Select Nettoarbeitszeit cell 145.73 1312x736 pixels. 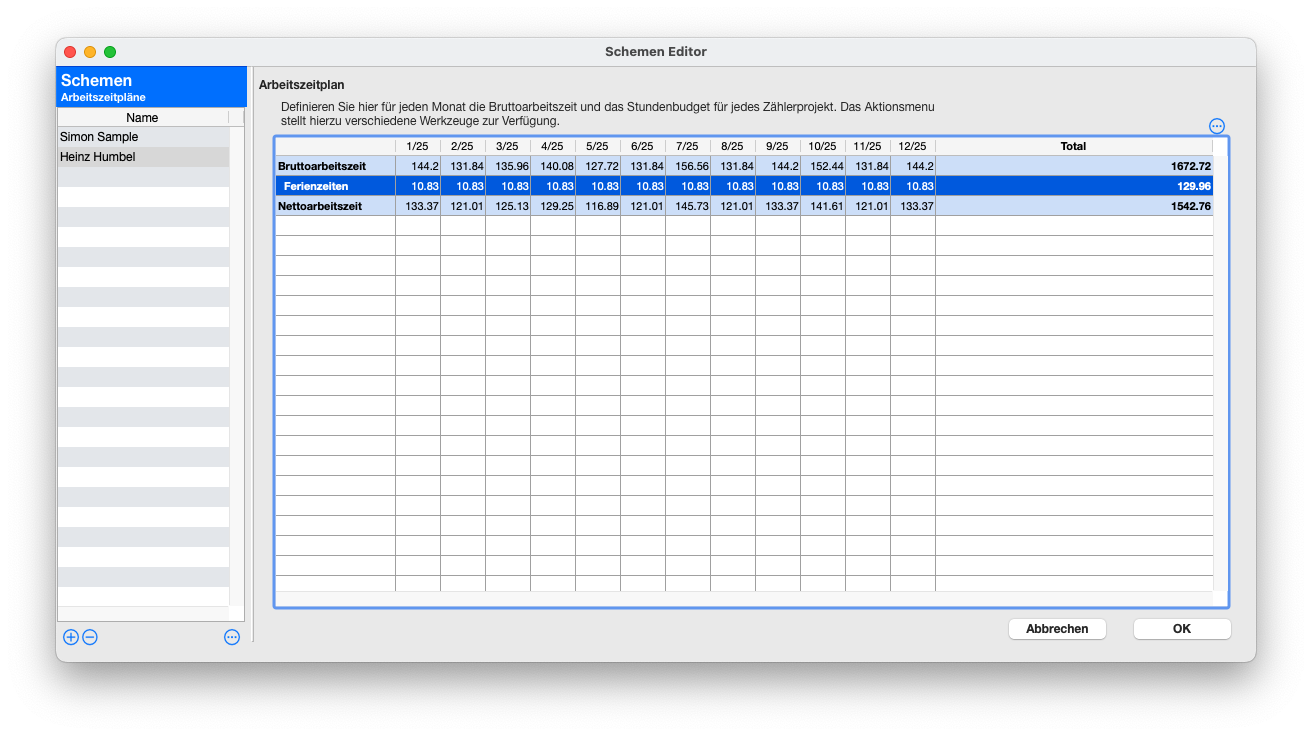(688, 206)
